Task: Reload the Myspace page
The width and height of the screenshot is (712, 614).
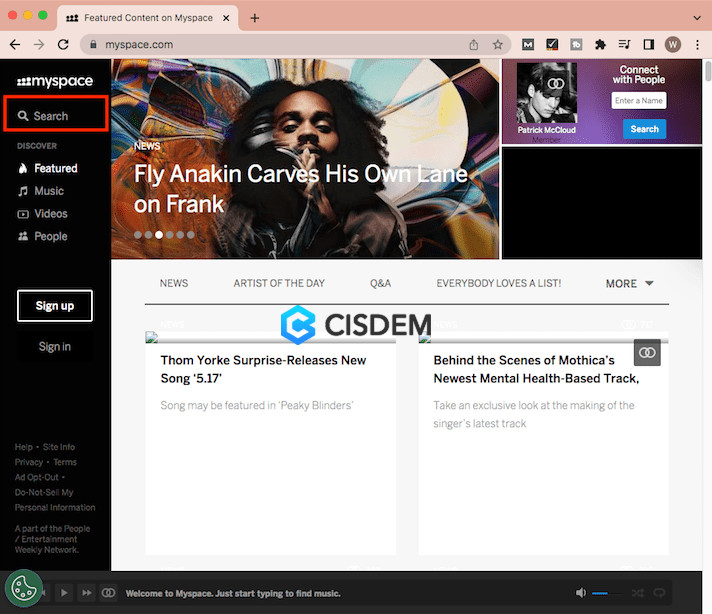Action: pos(63,45)
